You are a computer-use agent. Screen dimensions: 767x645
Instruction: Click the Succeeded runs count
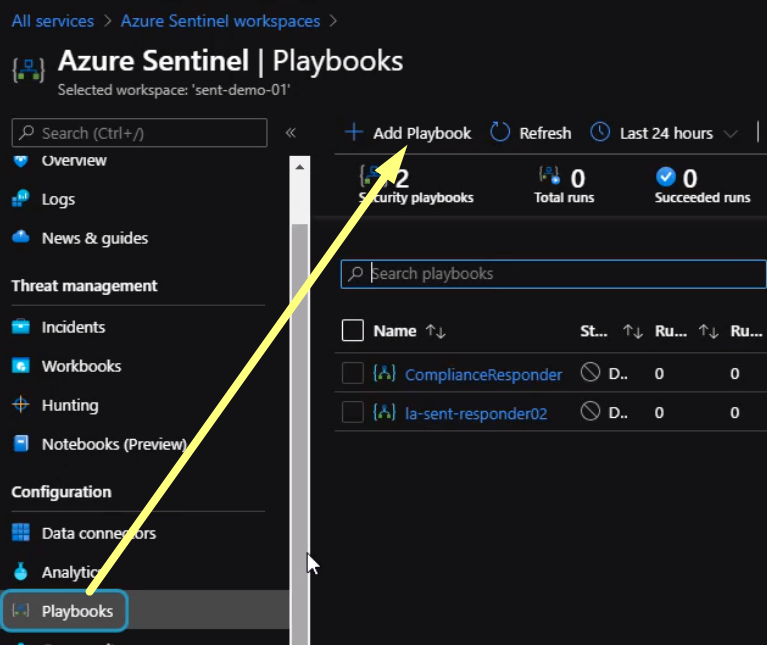tap(690, 178)
